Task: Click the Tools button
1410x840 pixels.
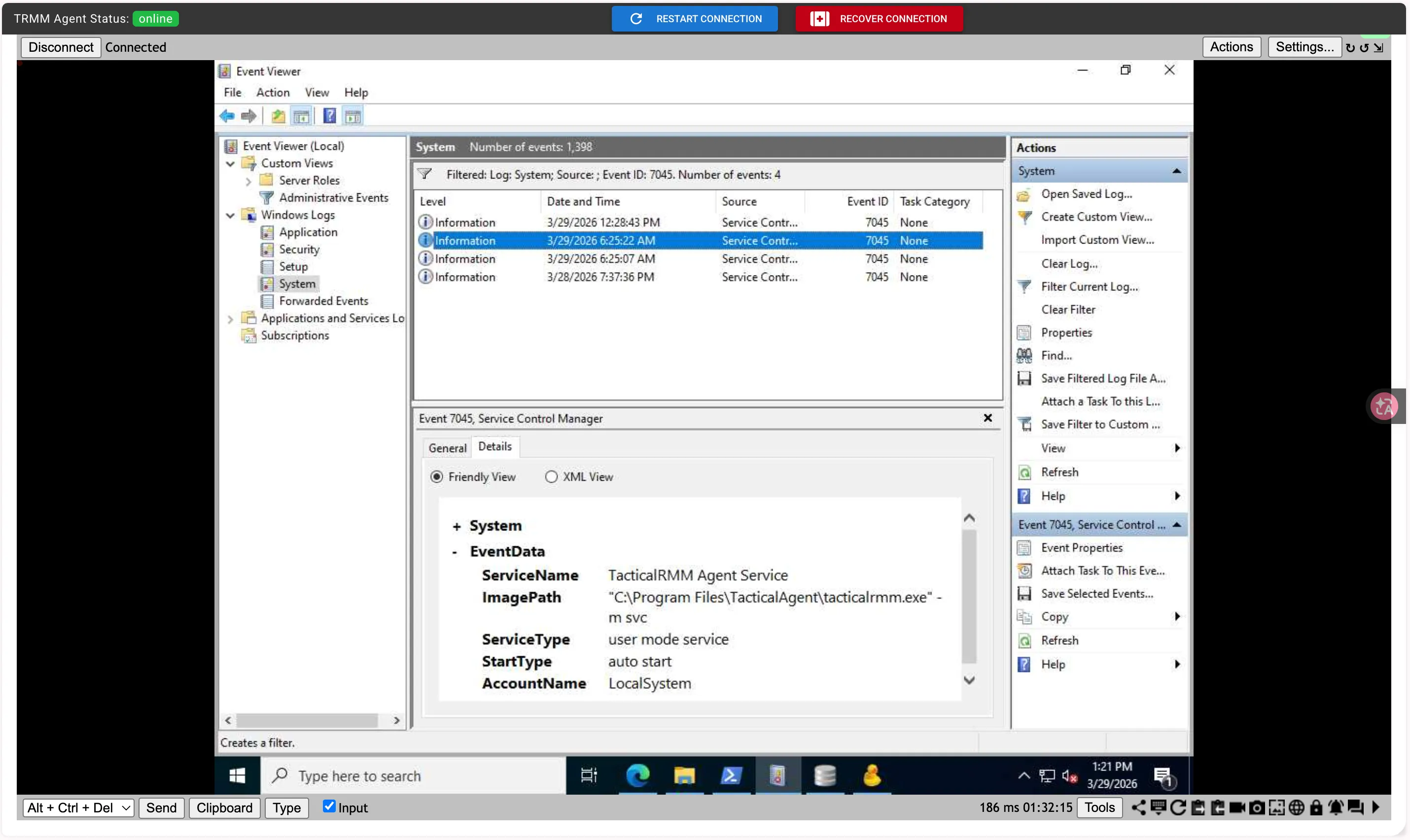Action: 1099,808
